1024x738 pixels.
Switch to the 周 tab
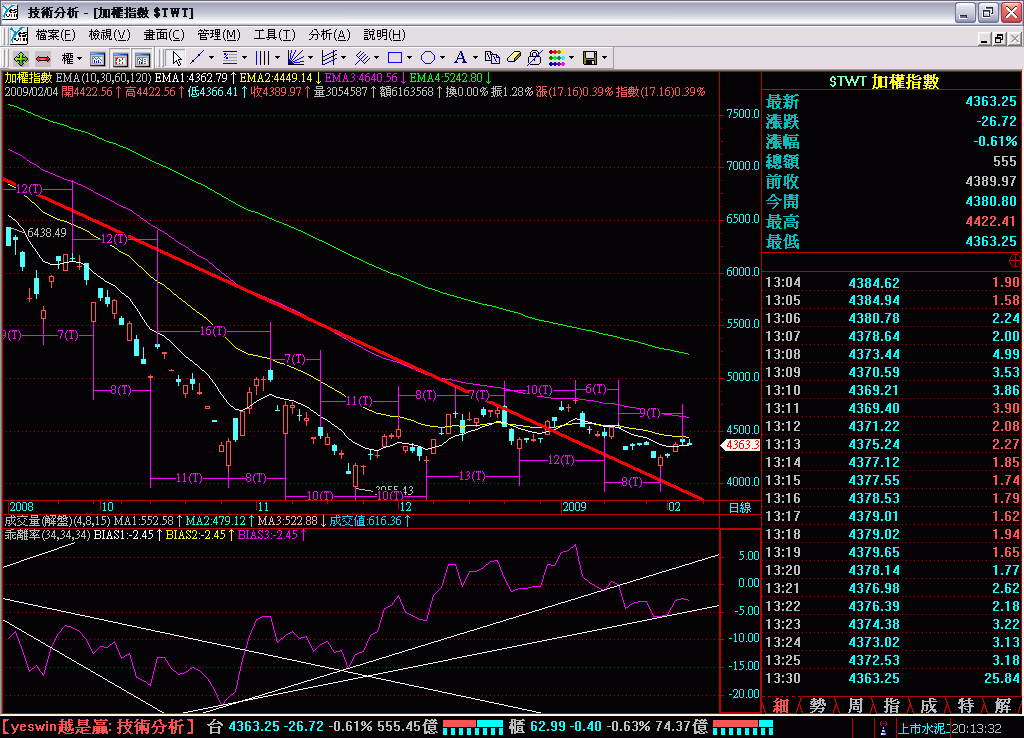[x=855, y=705]
